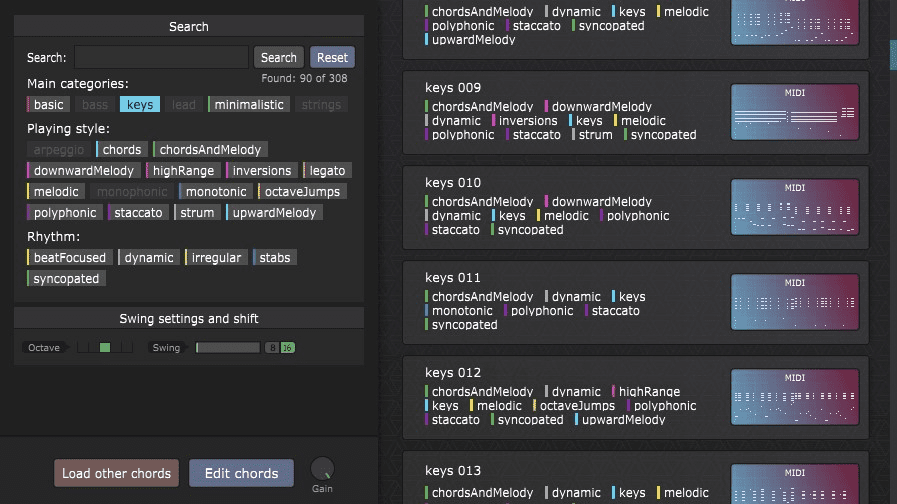Set swing resolution to 8
Viewport: 897px width, 504px height.
pos(272,347)
